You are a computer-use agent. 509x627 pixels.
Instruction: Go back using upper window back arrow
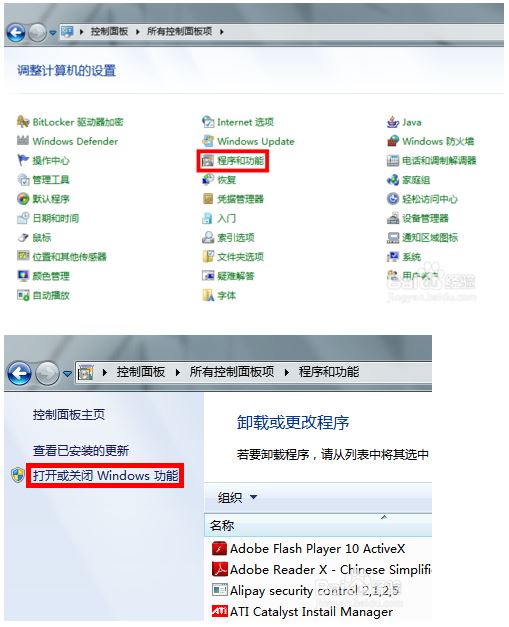click(x=16, y=32)
